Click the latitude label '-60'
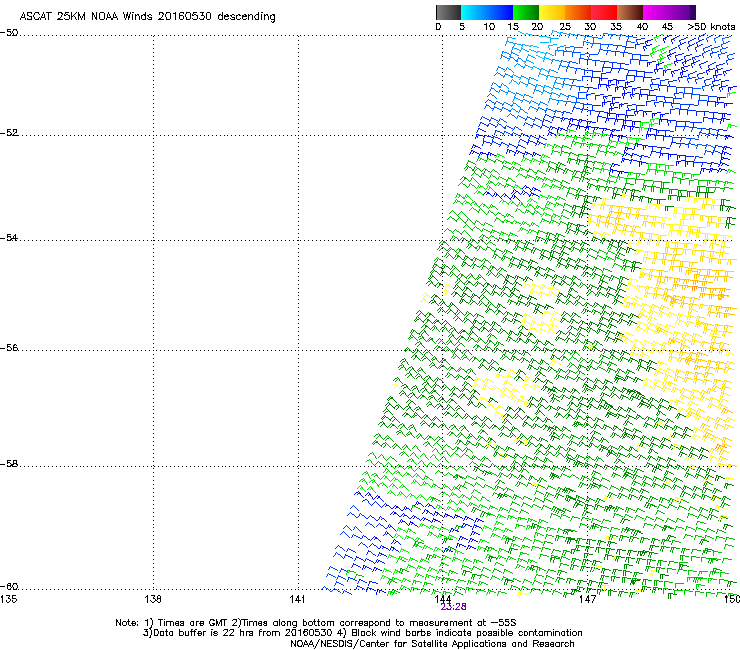The image size is (740, 650). coord(9,587)
